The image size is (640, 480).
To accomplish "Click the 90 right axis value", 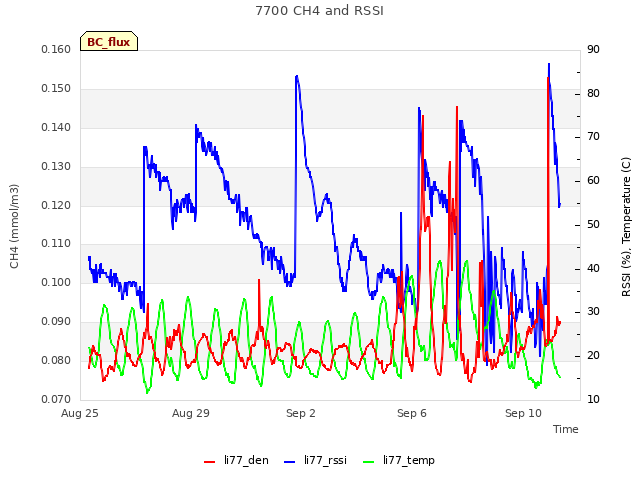I will pos(593,49).
